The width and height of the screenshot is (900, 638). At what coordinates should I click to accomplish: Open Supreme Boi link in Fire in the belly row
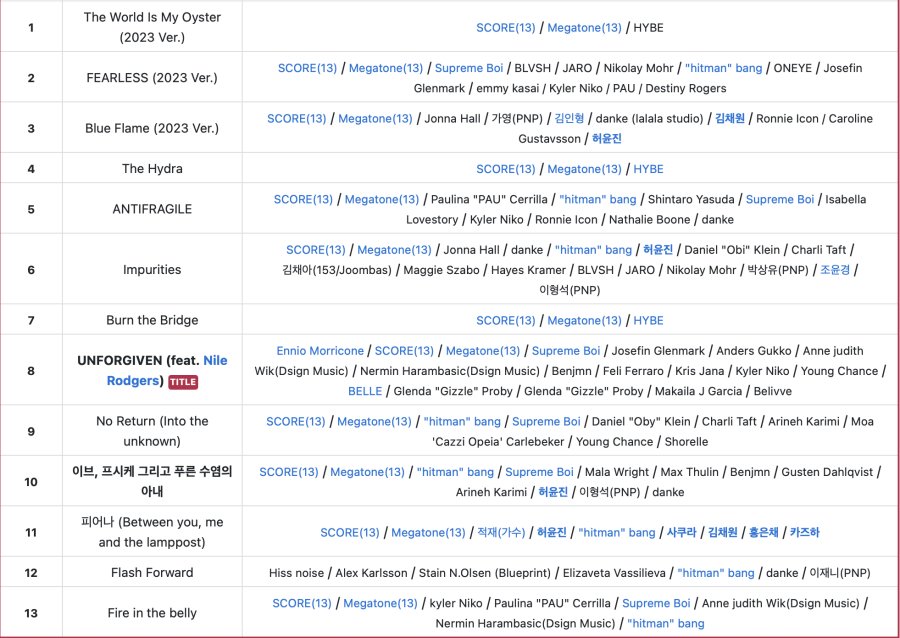(656, 603)
